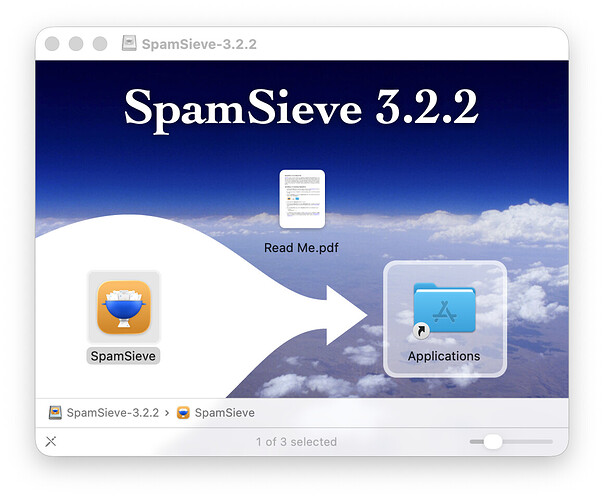Adjust the icon size slider knob
This screenshot has width=604, height=500.
pyautogui.click(x=493, y=441)
